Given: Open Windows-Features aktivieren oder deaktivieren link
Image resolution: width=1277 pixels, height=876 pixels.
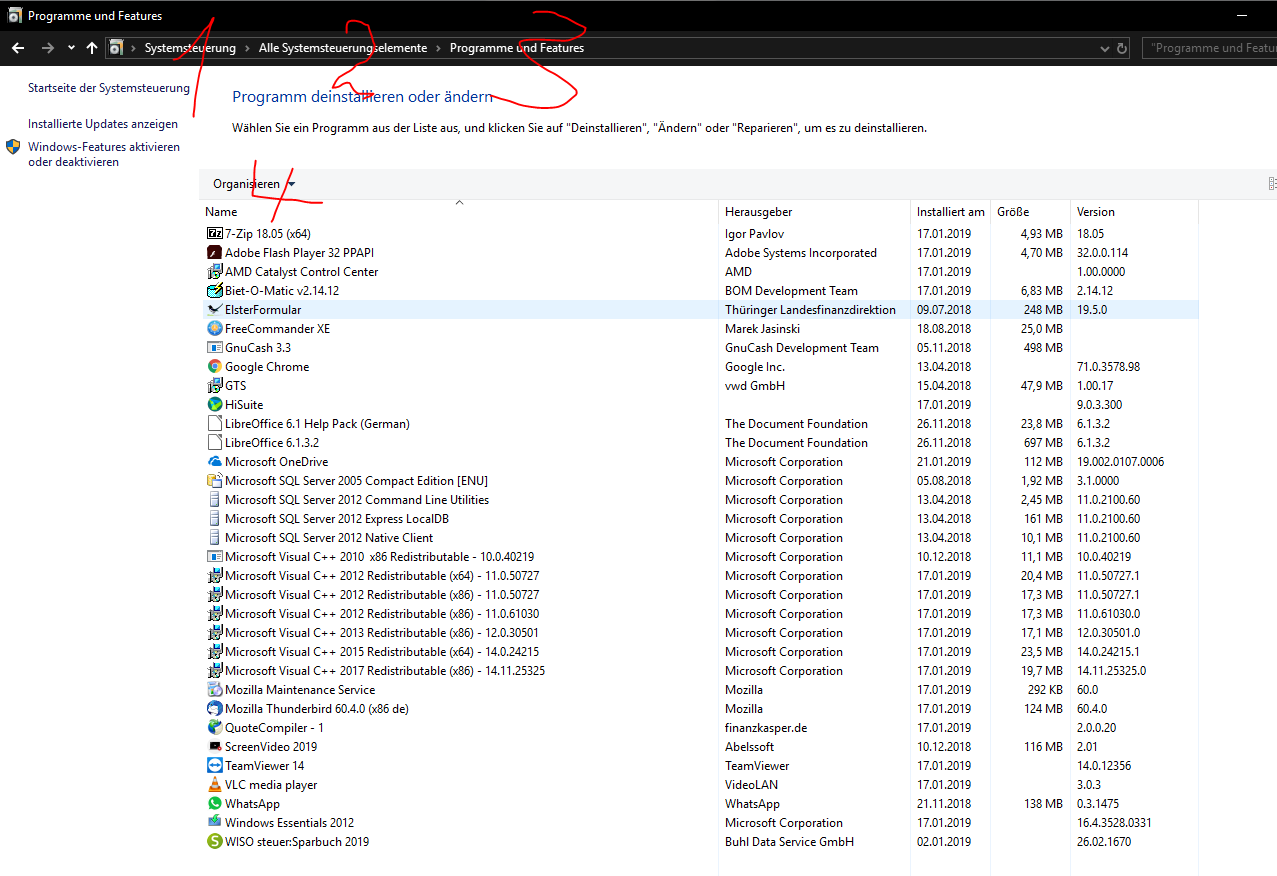Looking at the screenshot, I should (104, 154).
